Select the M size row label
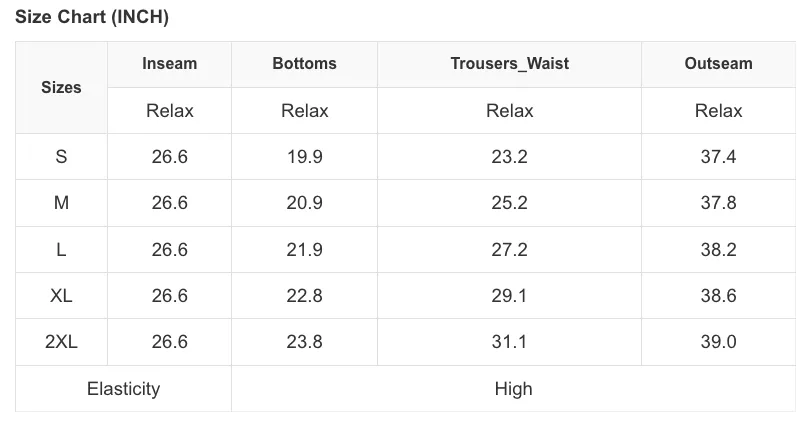 pyautogui.click(x=61, y=203)
